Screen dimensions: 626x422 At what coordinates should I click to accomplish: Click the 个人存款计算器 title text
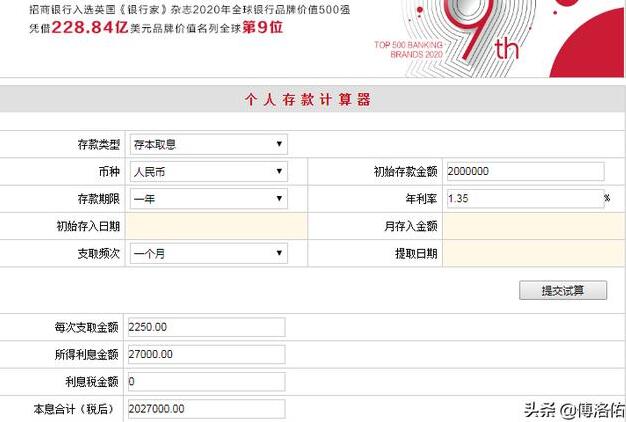pos(307,99)
